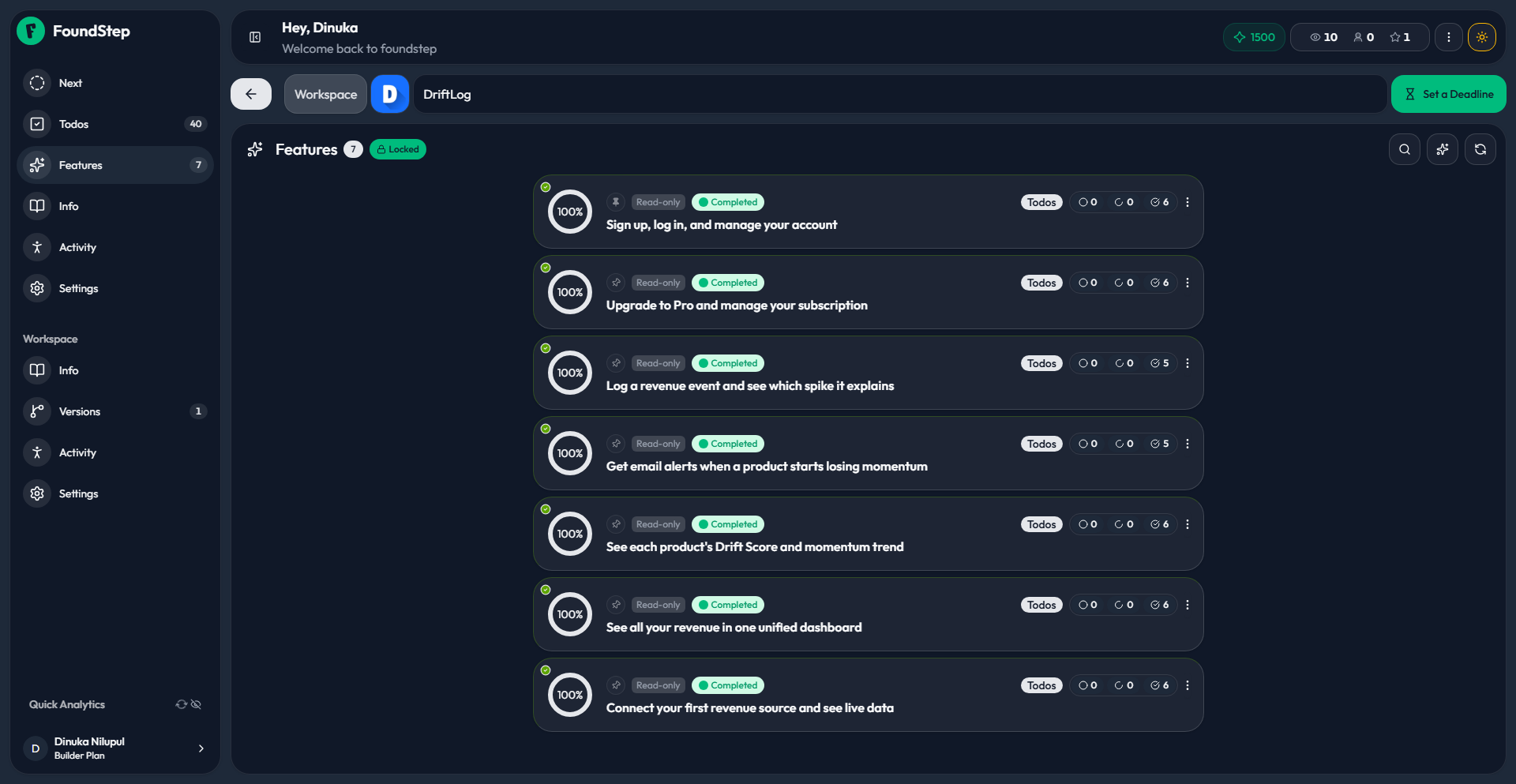Open project Info in sidebar
The height and width of the screenshot is (784, 1516).
point(115,206)
